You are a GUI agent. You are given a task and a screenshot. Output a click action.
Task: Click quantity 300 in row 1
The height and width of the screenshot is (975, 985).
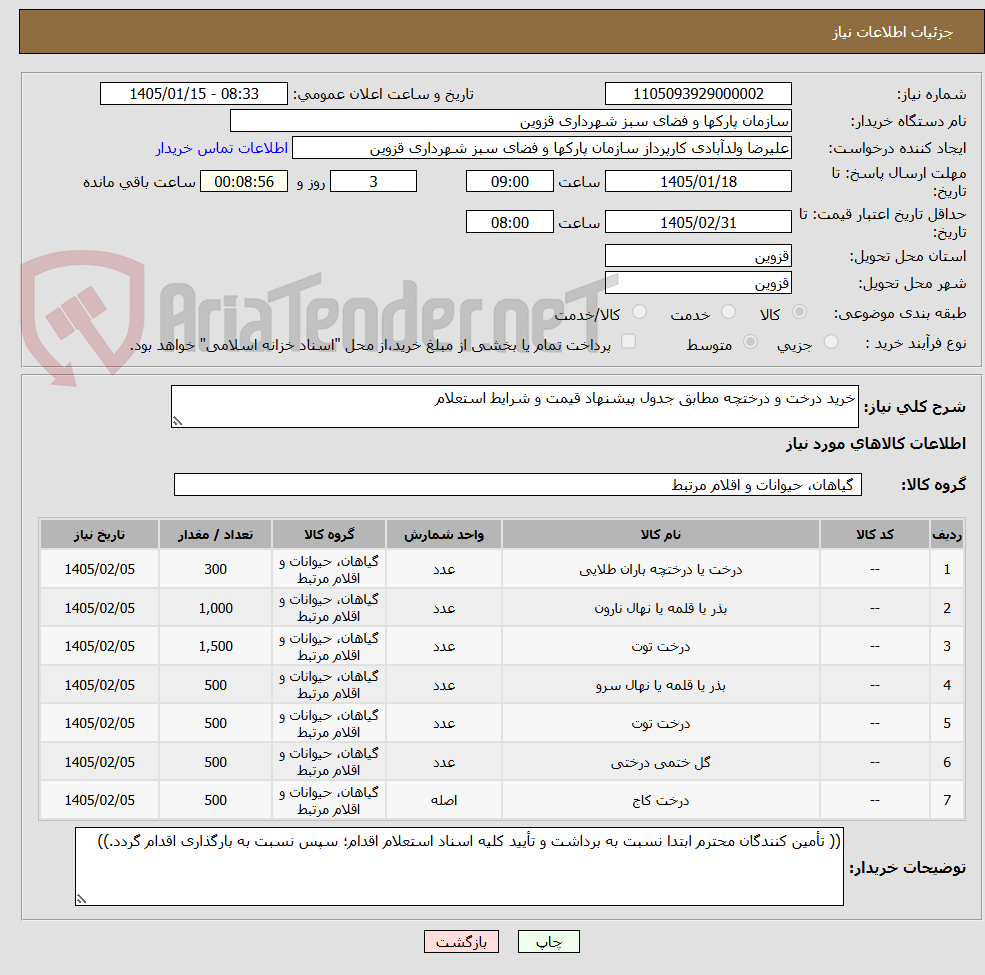pyautogui.click(x=215, y=569)
